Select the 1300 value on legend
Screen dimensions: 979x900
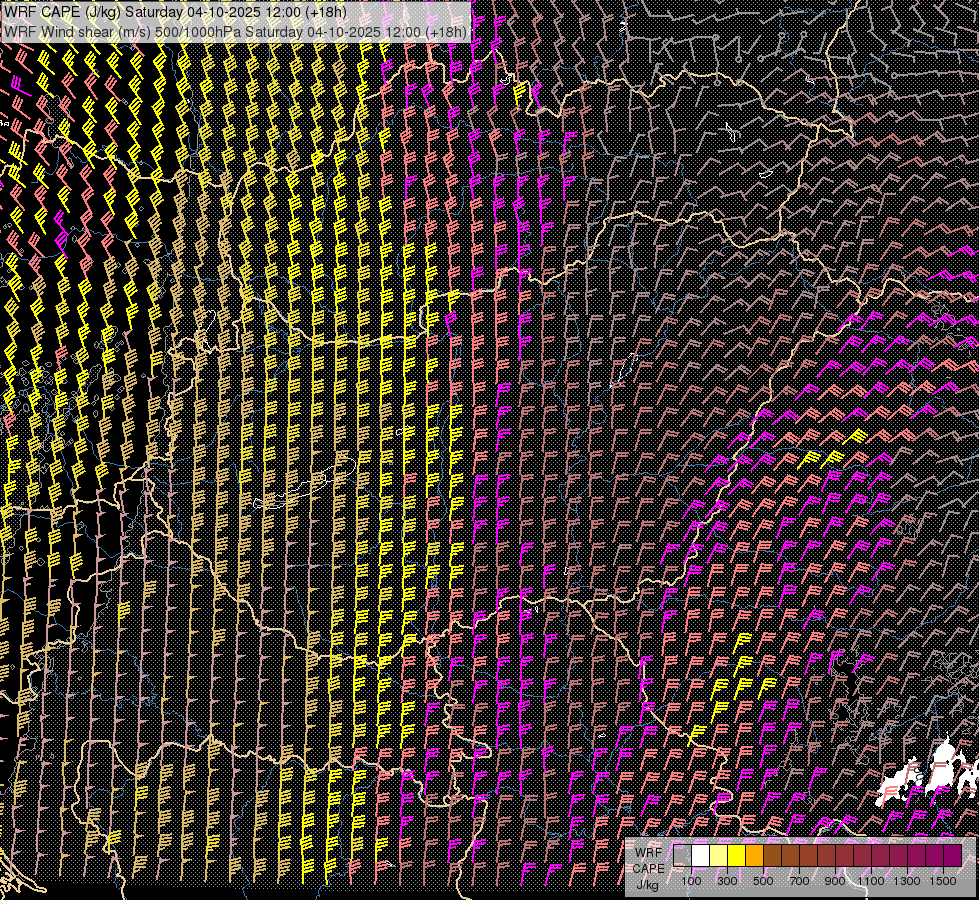click(x=907, y=881)
